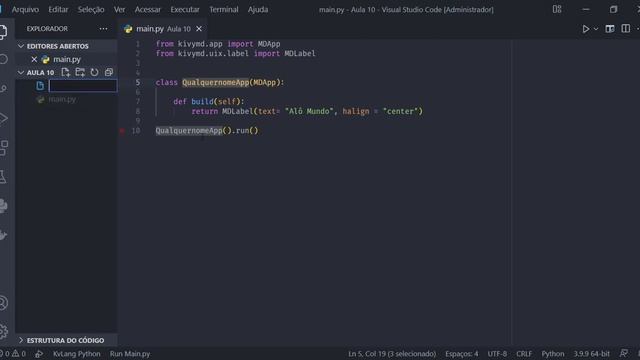Open the Arquivo menu
640x360 pixels.
point(25,9)
